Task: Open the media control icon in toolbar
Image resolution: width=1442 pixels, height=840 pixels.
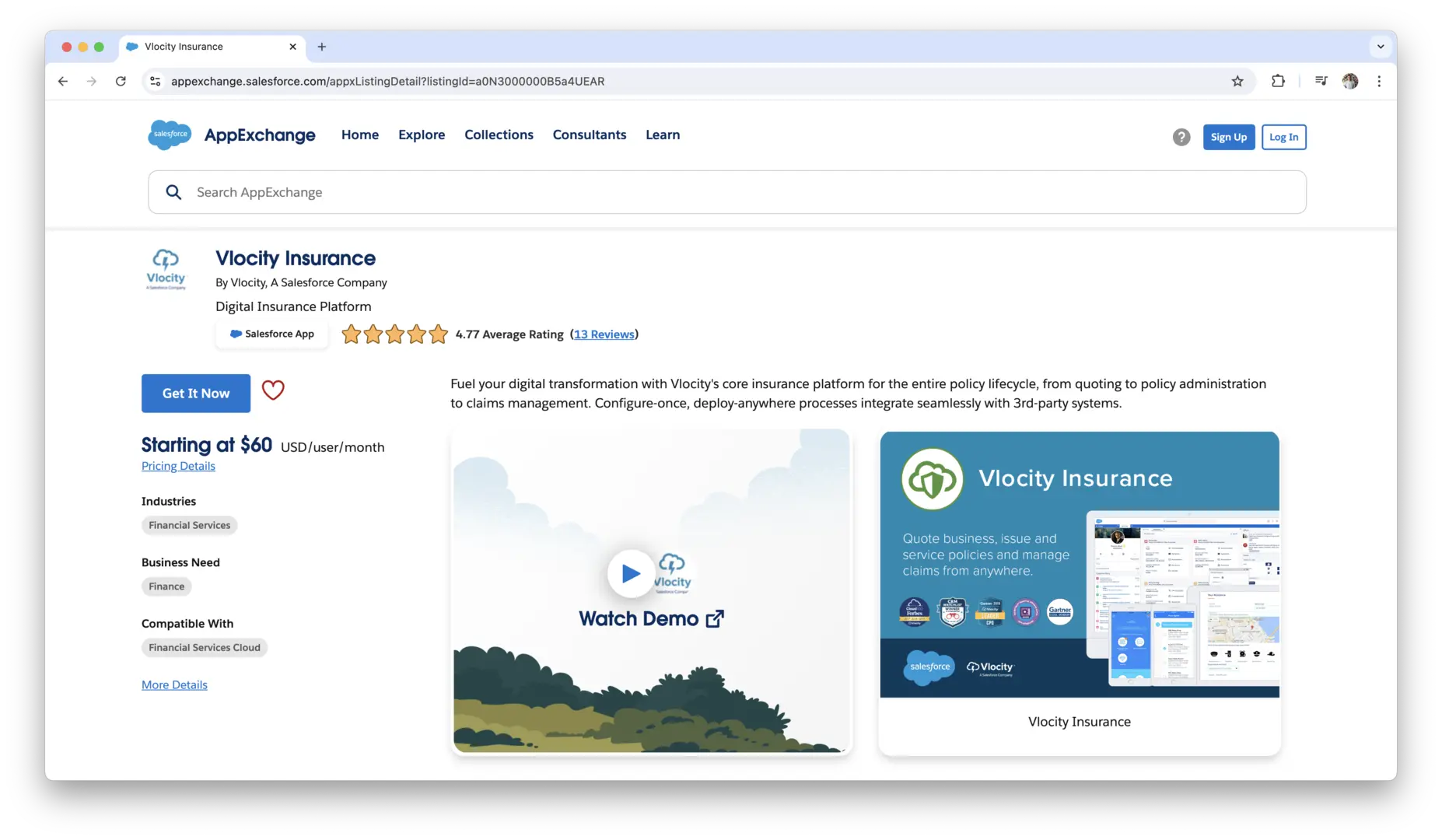Action: point(1321,81)
